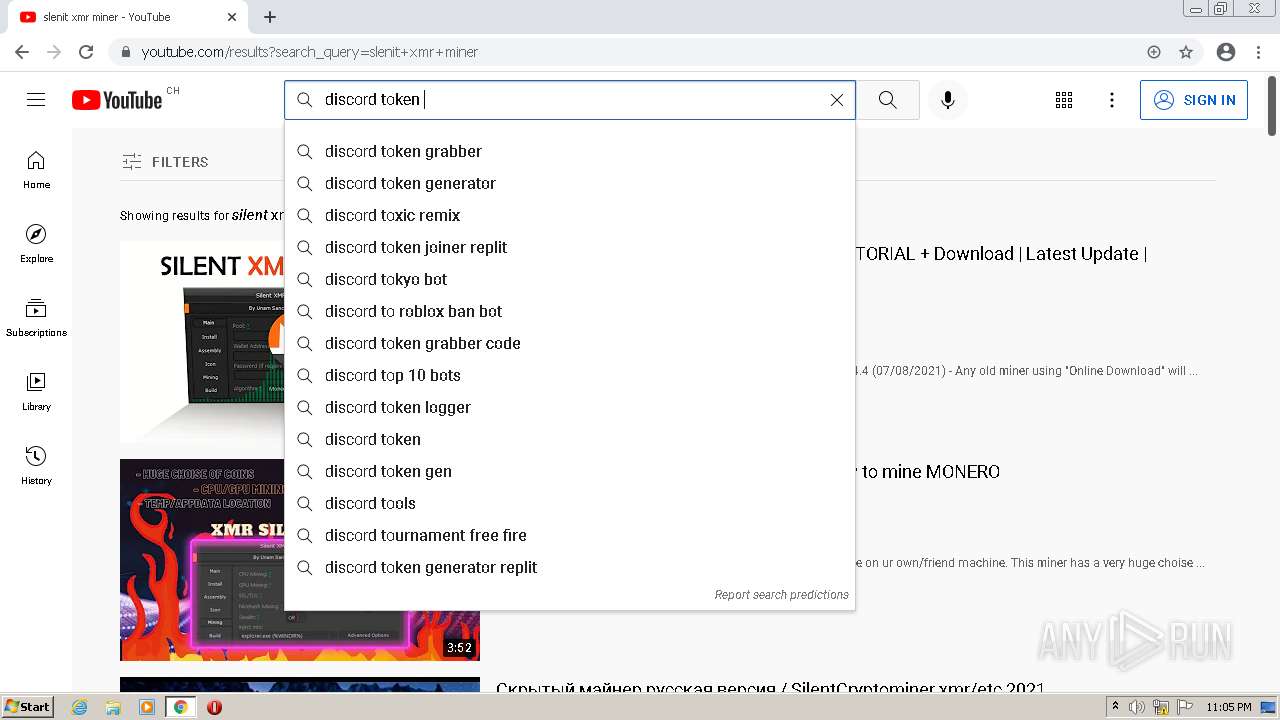Show the clock reading 11:05 PM
Image resolution: width=1280 pixels, height=720 pixels.
coord(1229,707)
